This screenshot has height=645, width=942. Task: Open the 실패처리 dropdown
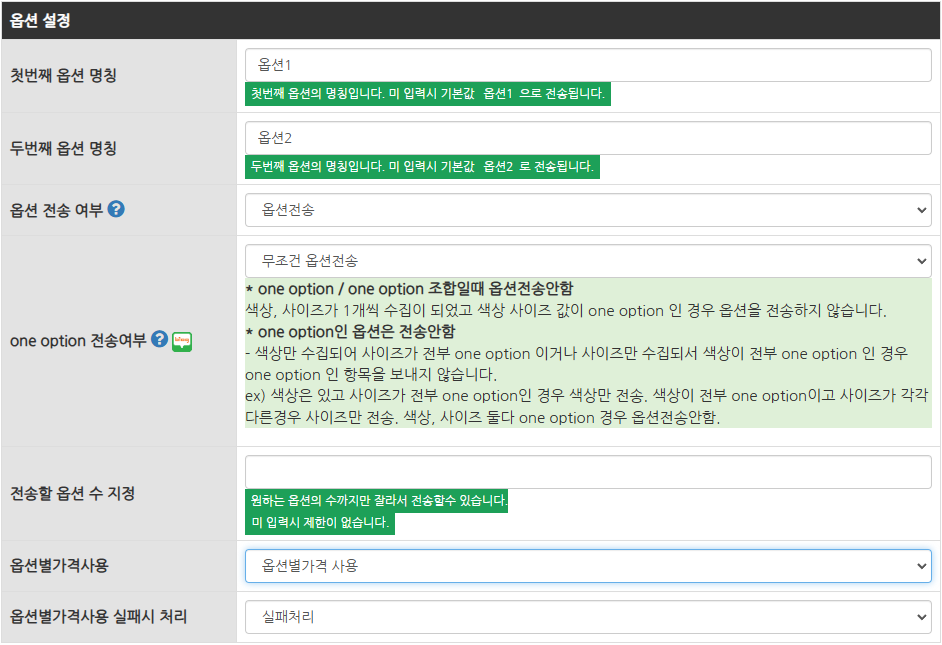[587, 617]
